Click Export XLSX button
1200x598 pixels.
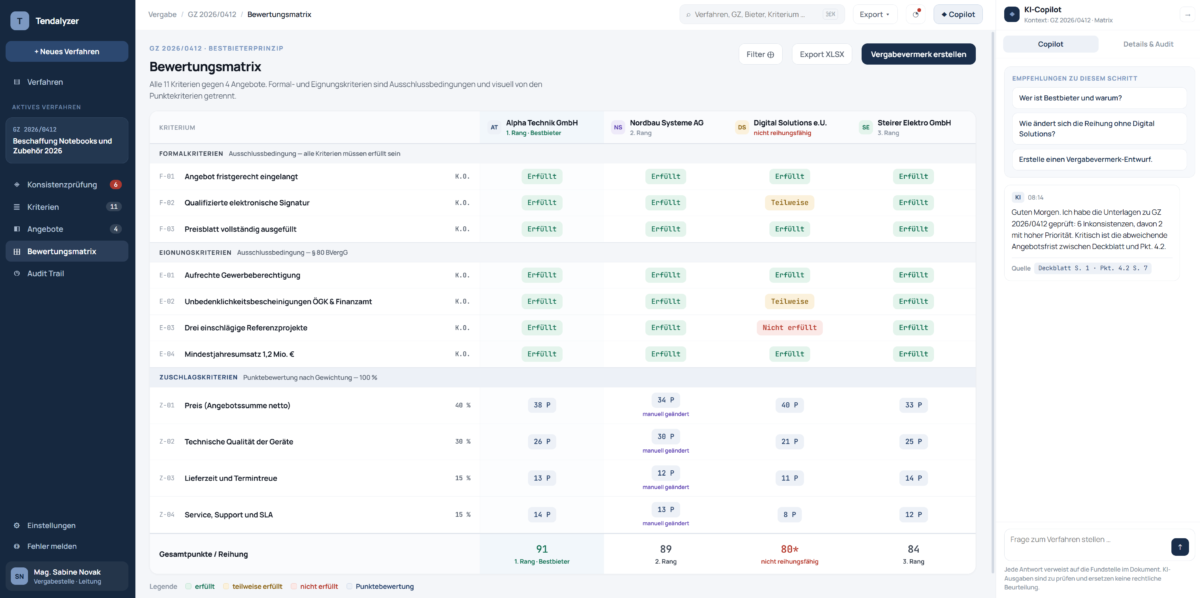pyautogui.click(x=822, y=54)
